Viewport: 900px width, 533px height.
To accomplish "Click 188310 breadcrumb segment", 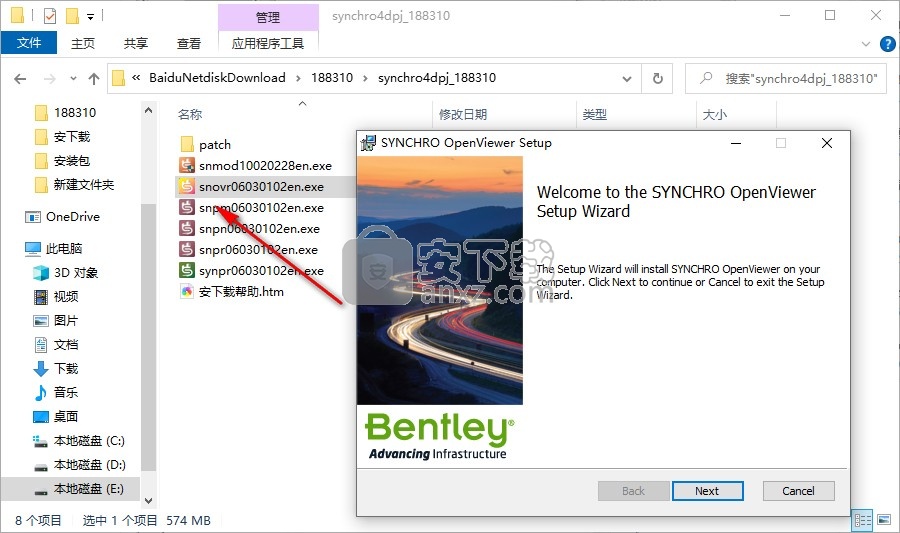I will 332,77.
